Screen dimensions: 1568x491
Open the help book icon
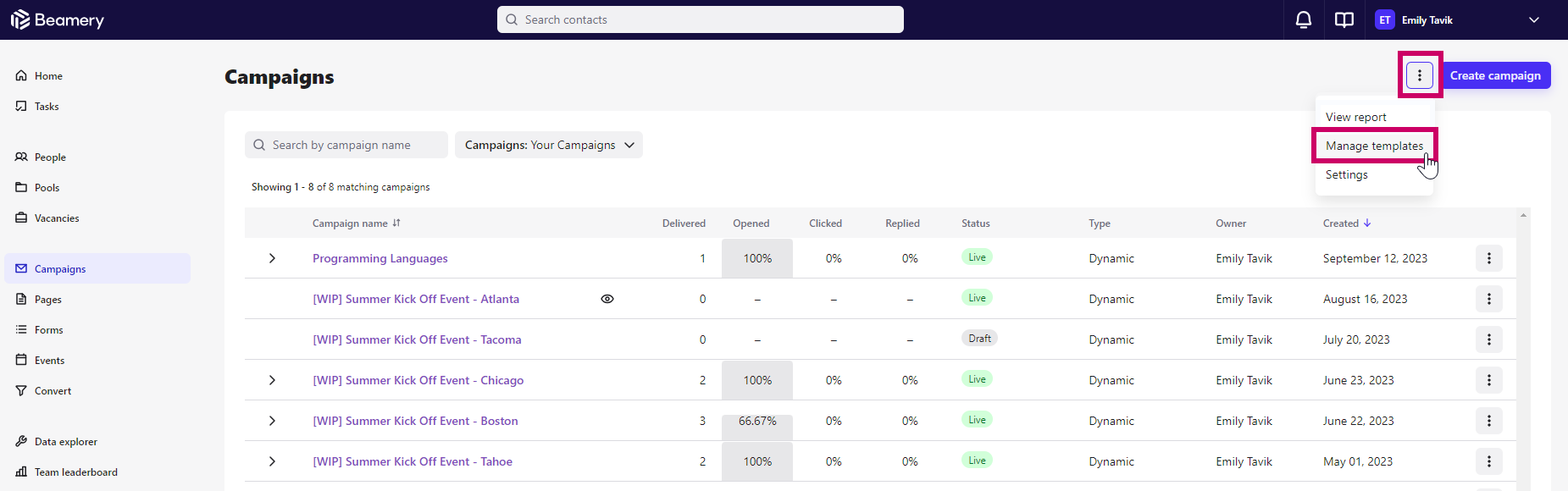point(1344,19)
